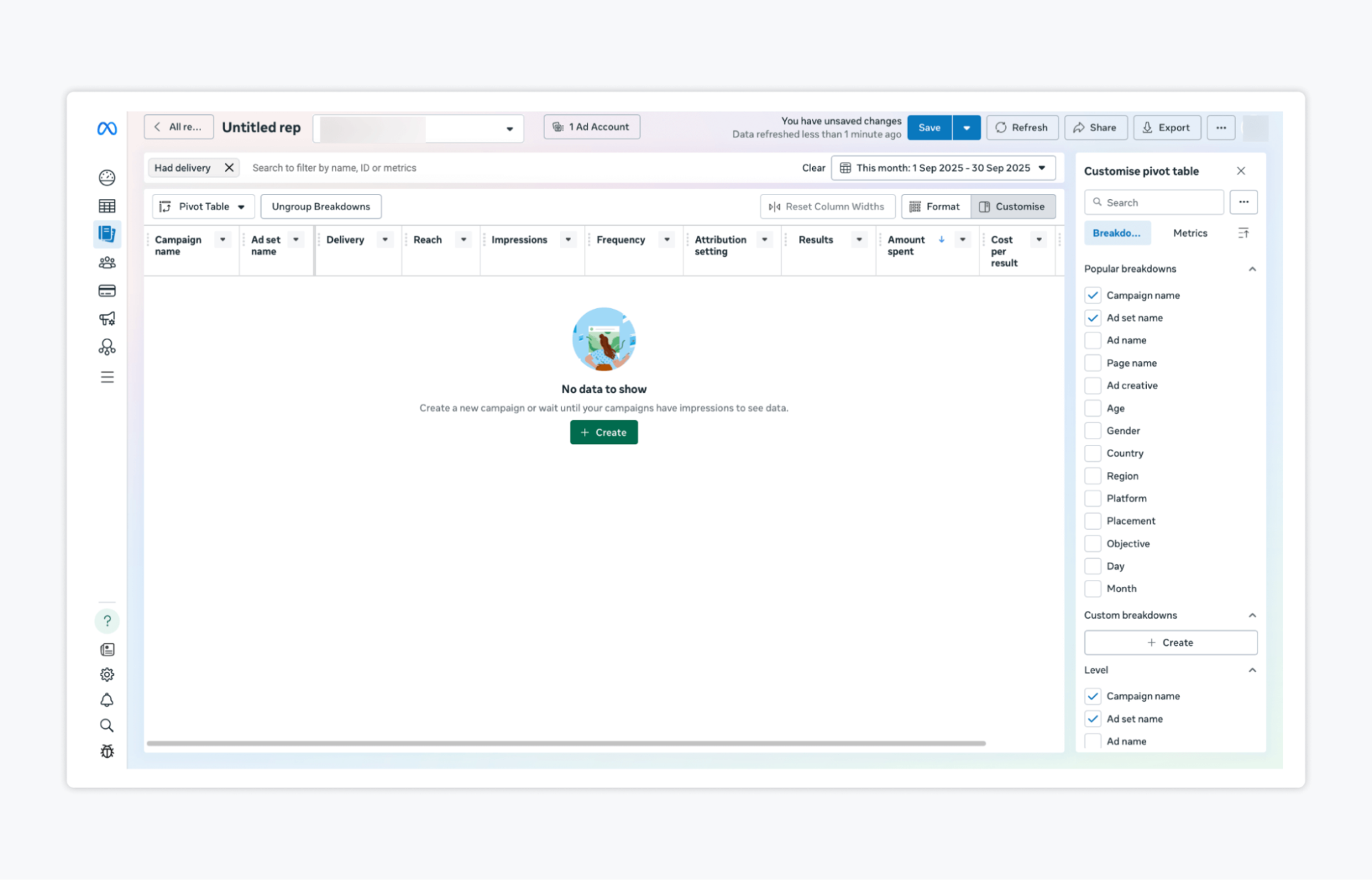The height and width of the screenshot is (880, 1372).
Task: Select the Format view button
Action: [x=935, y=207]
